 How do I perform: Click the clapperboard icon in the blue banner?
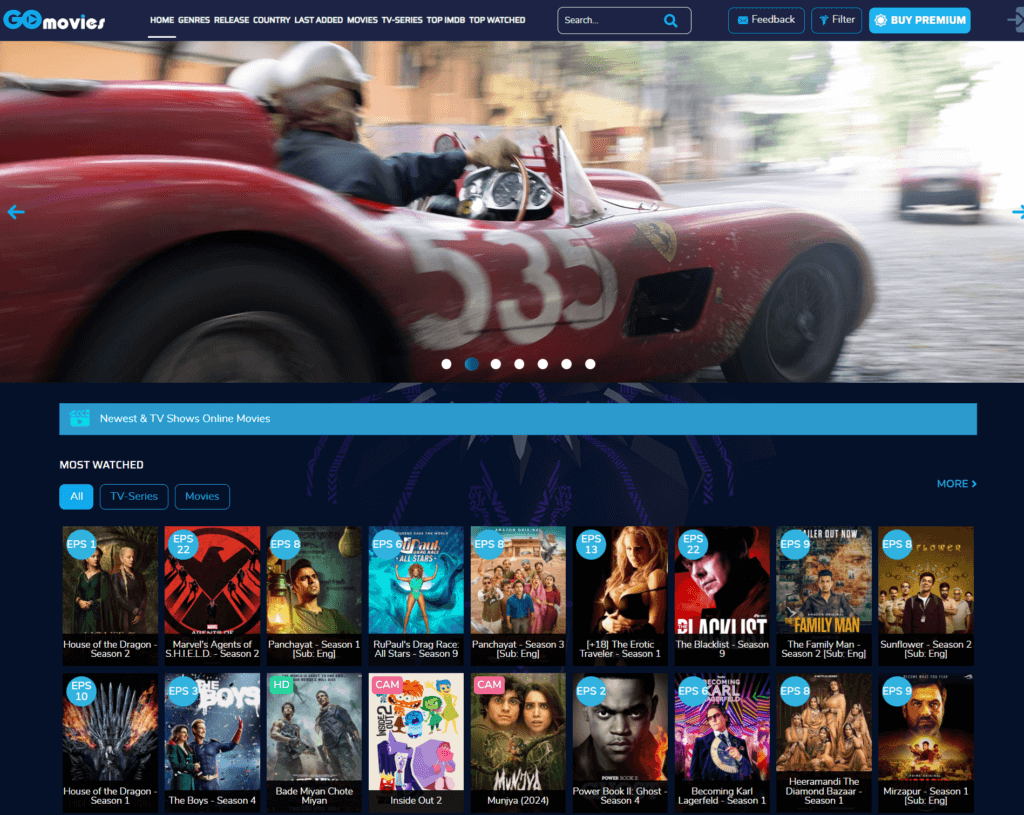coord(80,418)
